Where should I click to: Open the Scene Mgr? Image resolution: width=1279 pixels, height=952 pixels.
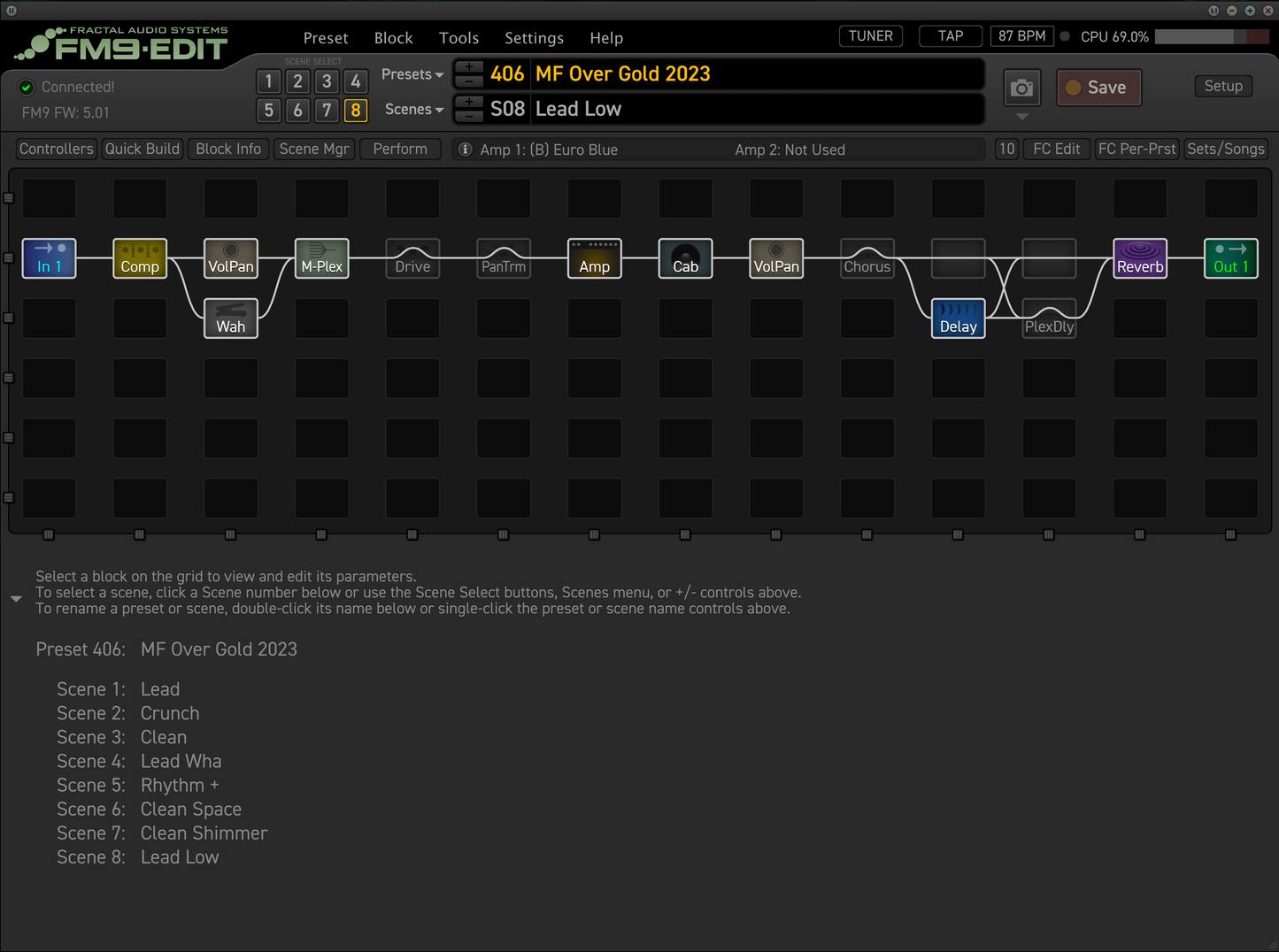pyautogui.click(x=314, y=149)
